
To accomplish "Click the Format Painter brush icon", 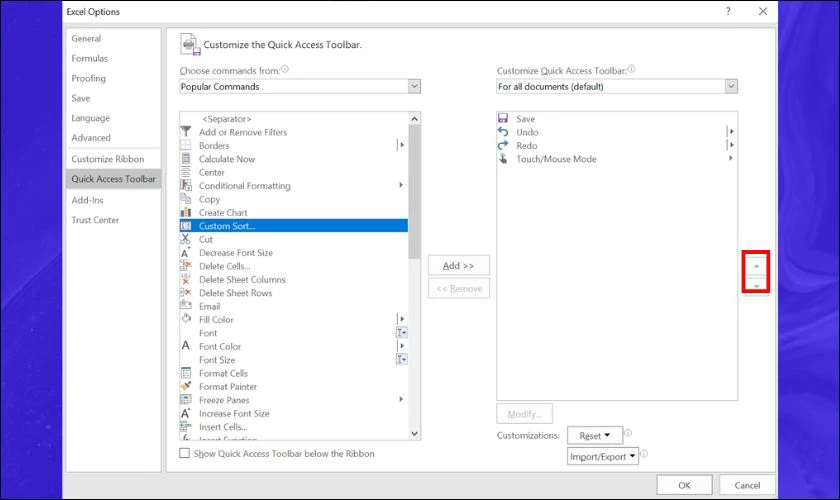I will point(186,386).
